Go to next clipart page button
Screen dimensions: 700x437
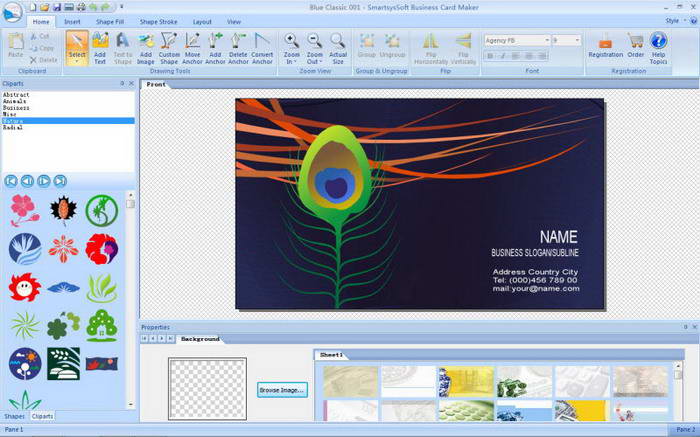44,181
